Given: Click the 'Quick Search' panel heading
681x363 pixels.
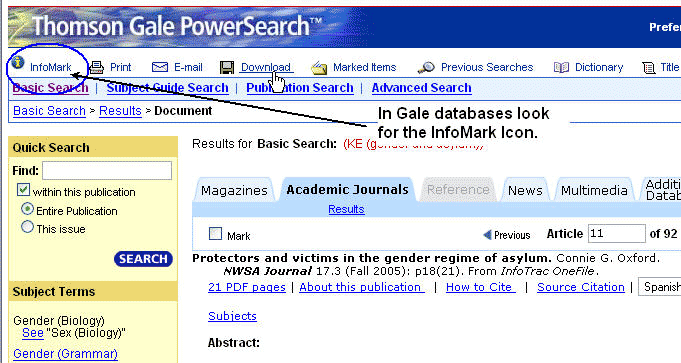Looking at the screenshot, I should (51, 148).
